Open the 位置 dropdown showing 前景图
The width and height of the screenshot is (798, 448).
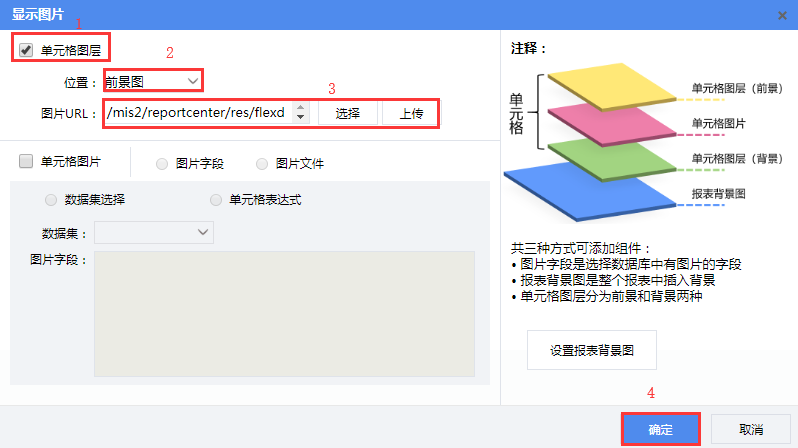pos(153,81)
